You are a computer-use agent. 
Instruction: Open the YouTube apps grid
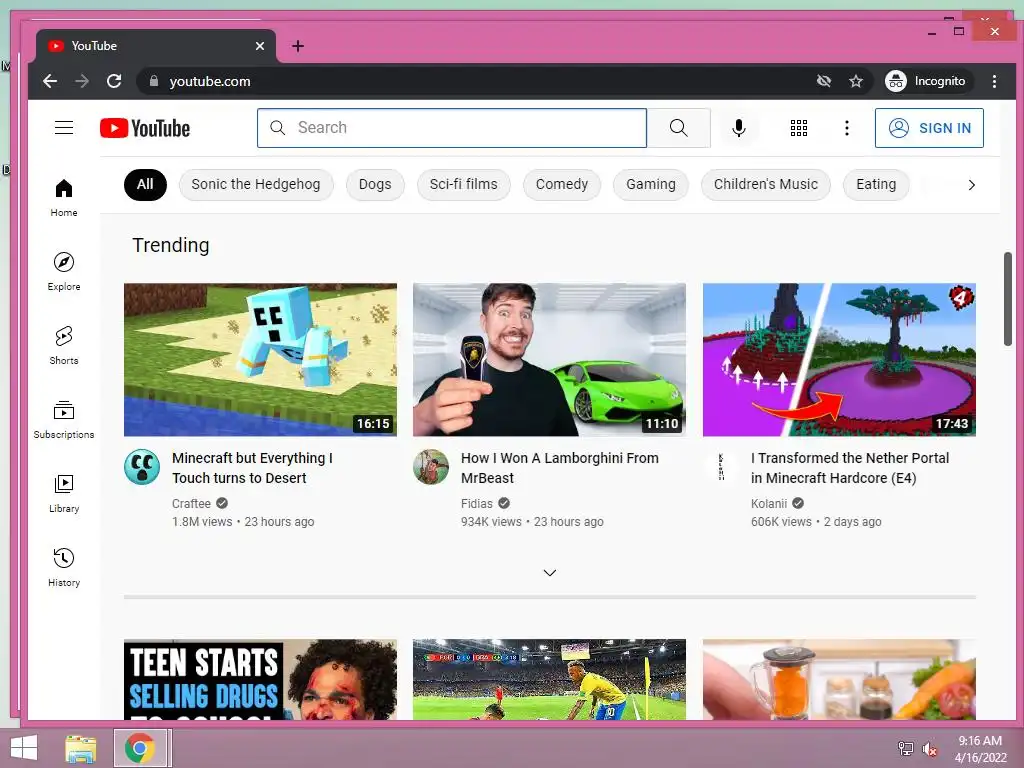(799, 128)
